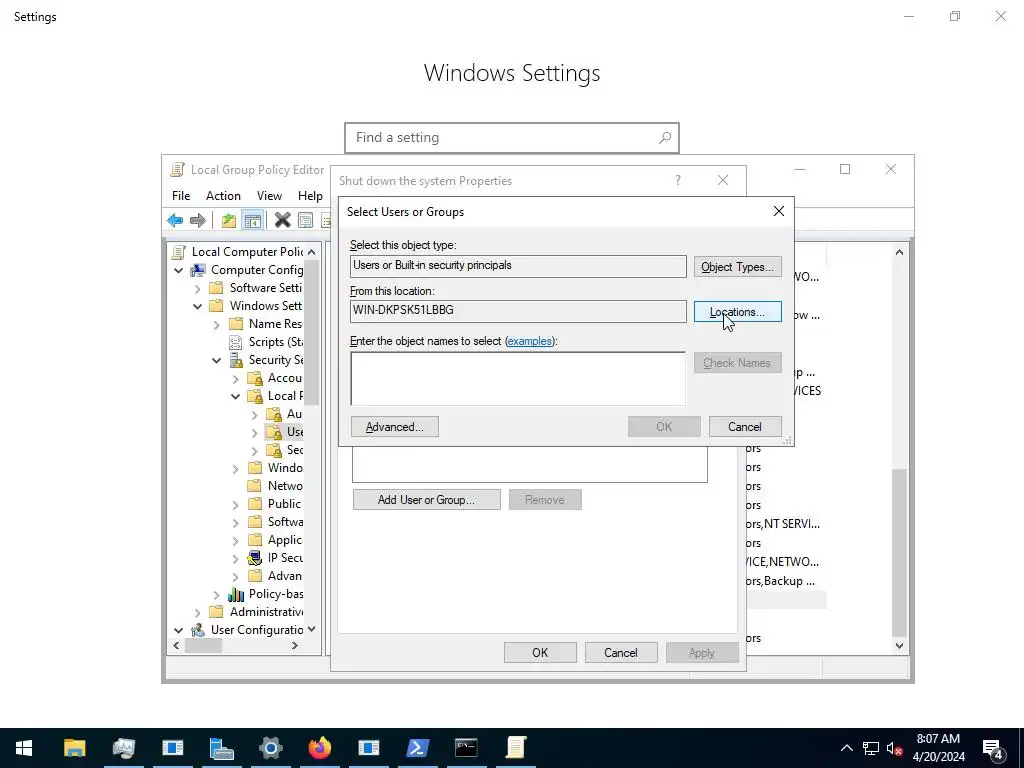Click the From this location field
The image size is (1024, 768).
click(x=518, y=311)
